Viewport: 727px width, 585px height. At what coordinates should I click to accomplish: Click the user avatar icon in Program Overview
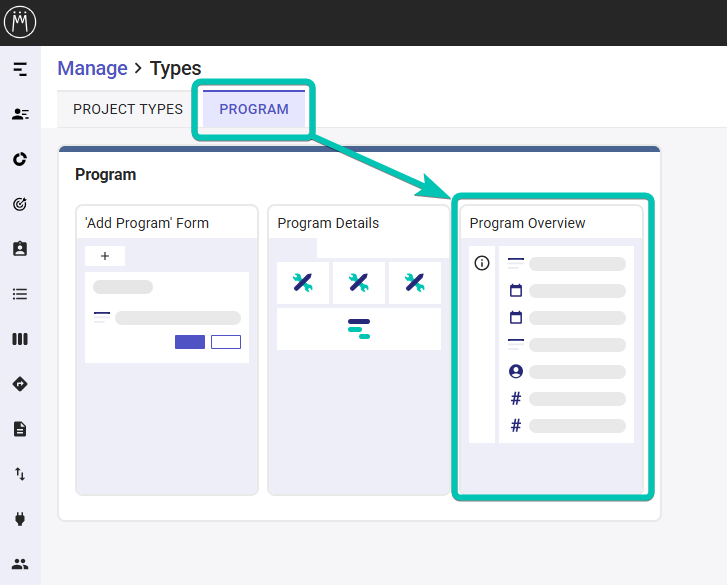tap(516, 371)
